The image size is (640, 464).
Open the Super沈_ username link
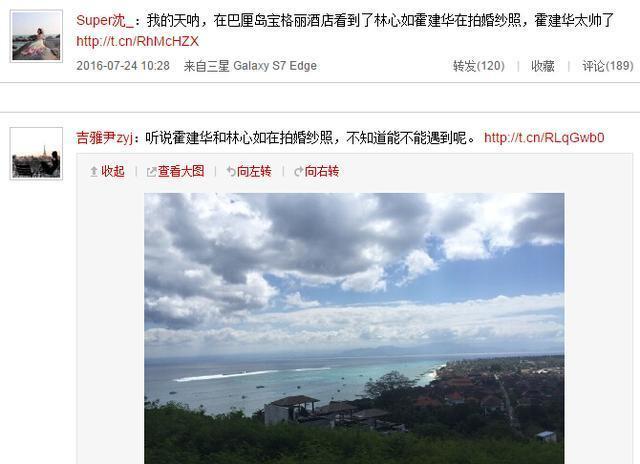point(104,20)
